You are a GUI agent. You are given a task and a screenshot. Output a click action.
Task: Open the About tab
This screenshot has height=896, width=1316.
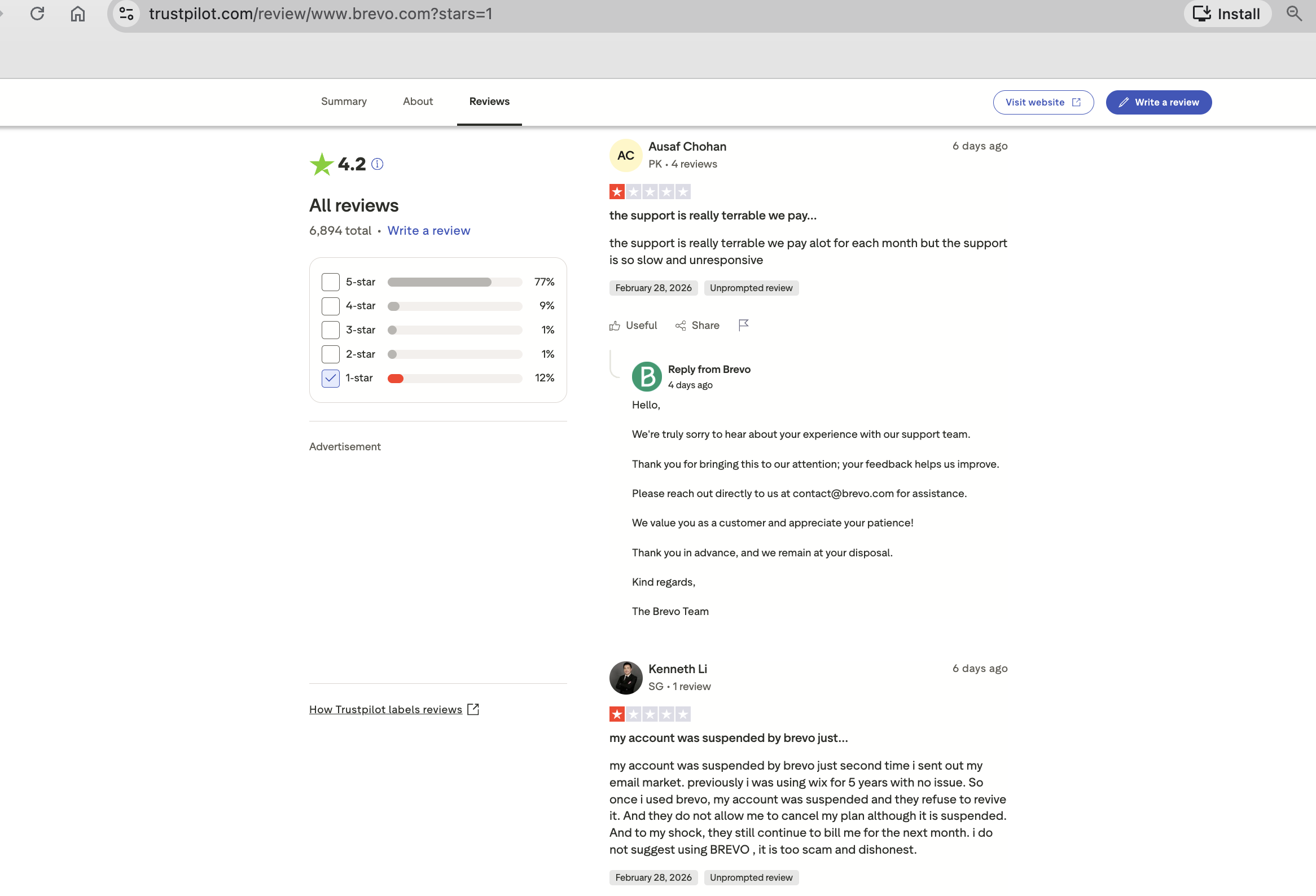tap(418, 102)
